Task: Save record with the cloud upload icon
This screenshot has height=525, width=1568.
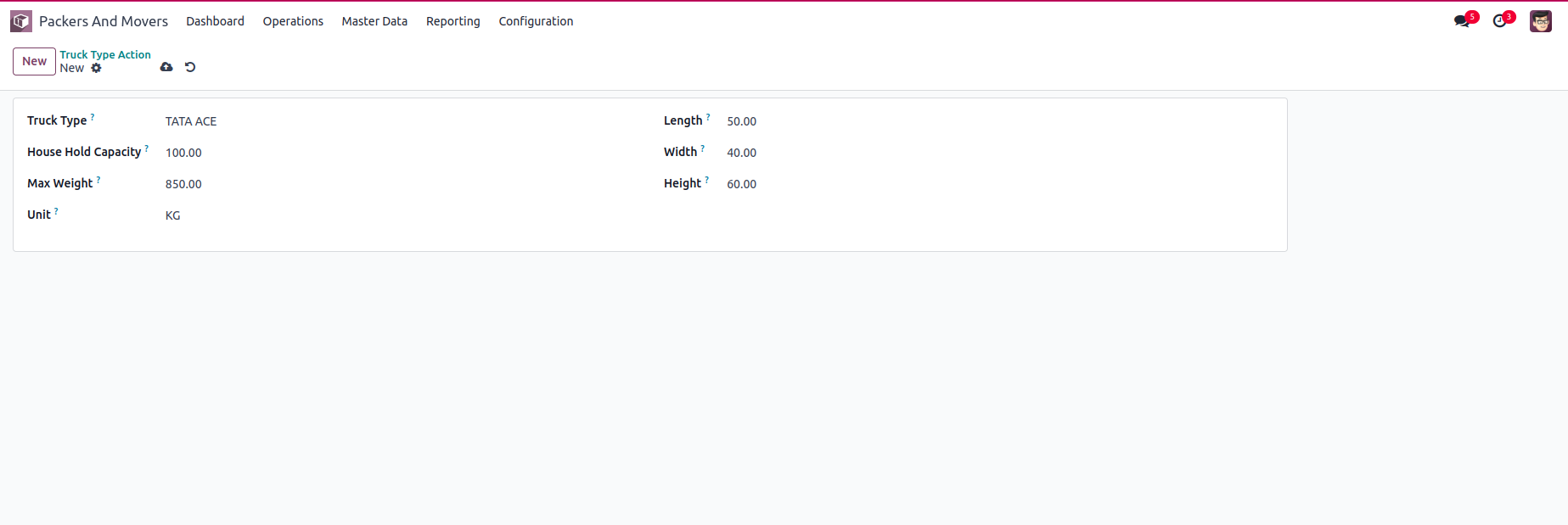Action: tap(166, 67)
